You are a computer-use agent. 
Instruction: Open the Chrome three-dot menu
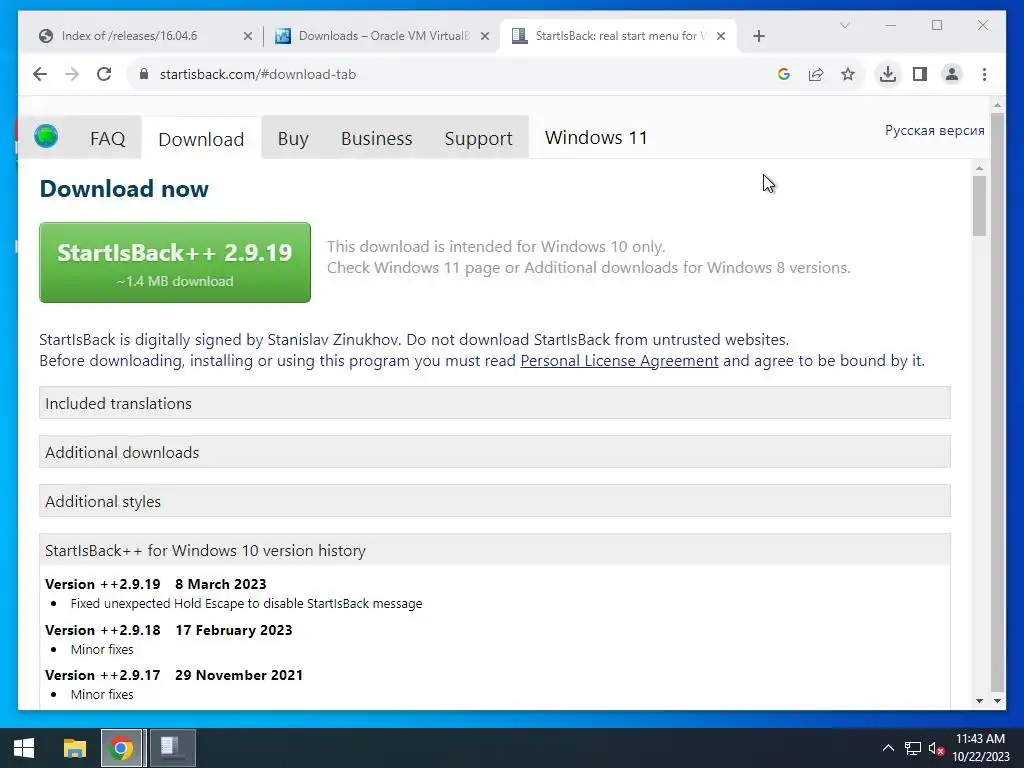(984, 74)
